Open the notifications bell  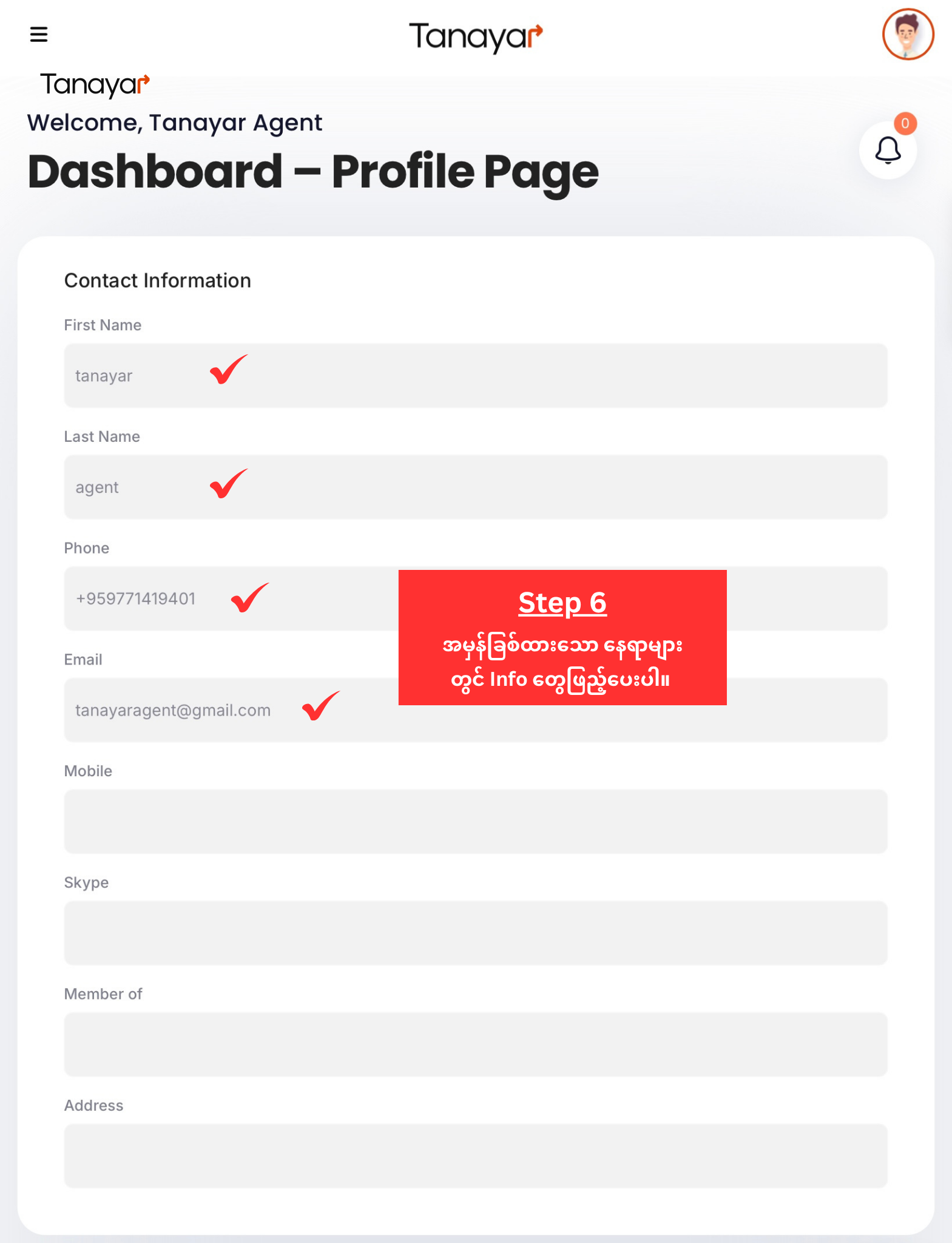[887, 151]
